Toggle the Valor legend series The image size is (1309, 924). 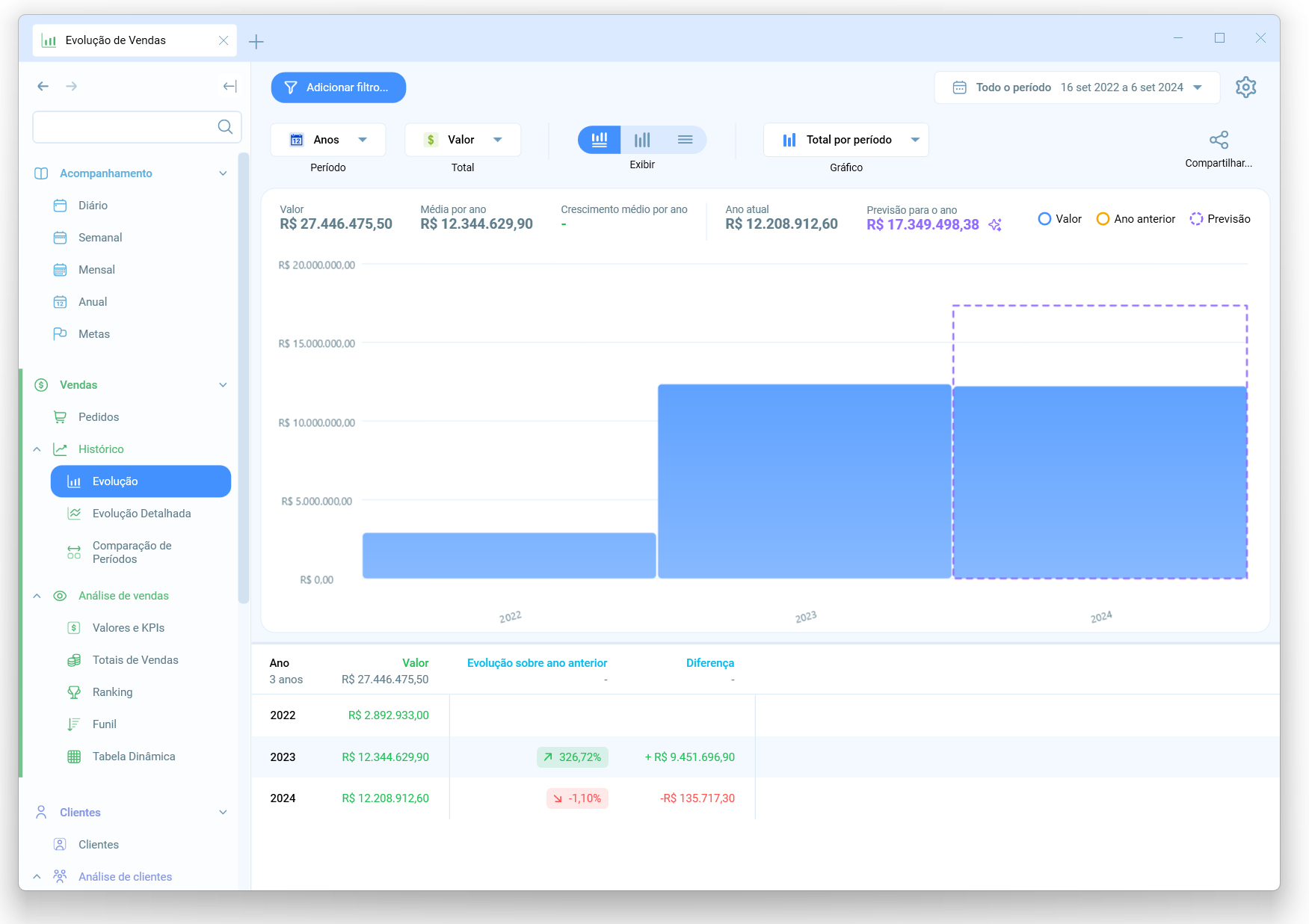pyautogui.click(x=1060, y=219)
